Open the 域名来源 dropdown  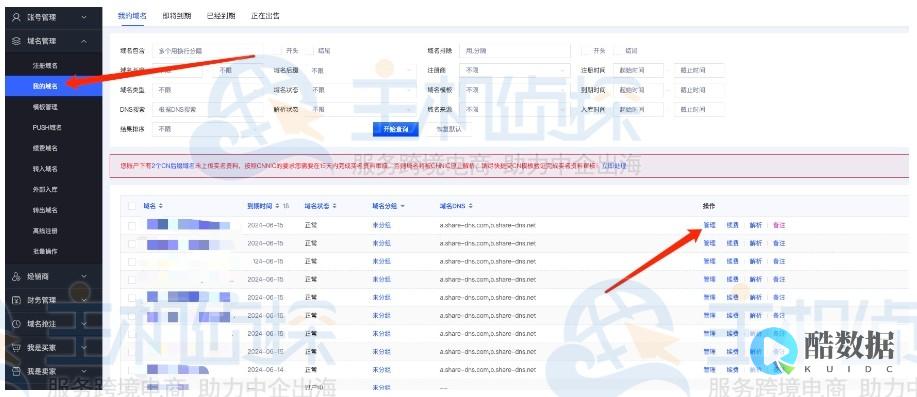pyautogui.click(x=515, y=109)
